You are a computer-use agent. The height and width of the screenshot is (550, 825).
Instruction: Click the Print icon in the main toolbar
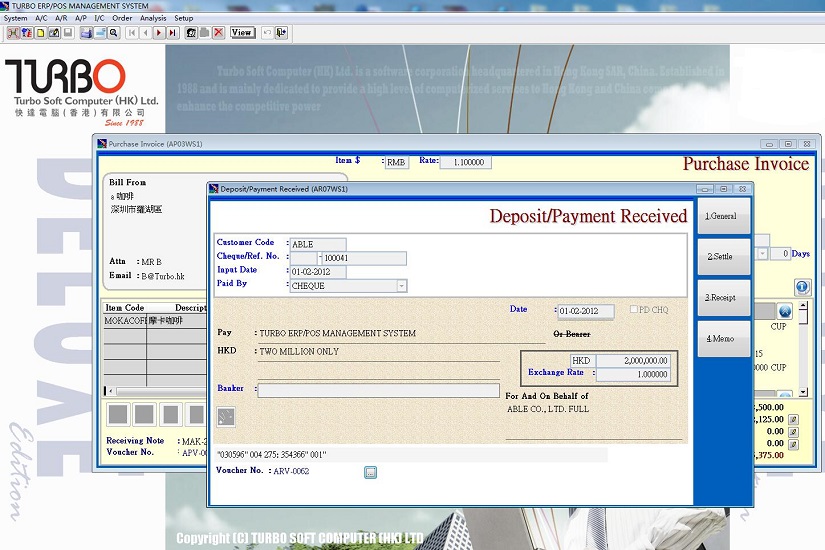(86, 33)
